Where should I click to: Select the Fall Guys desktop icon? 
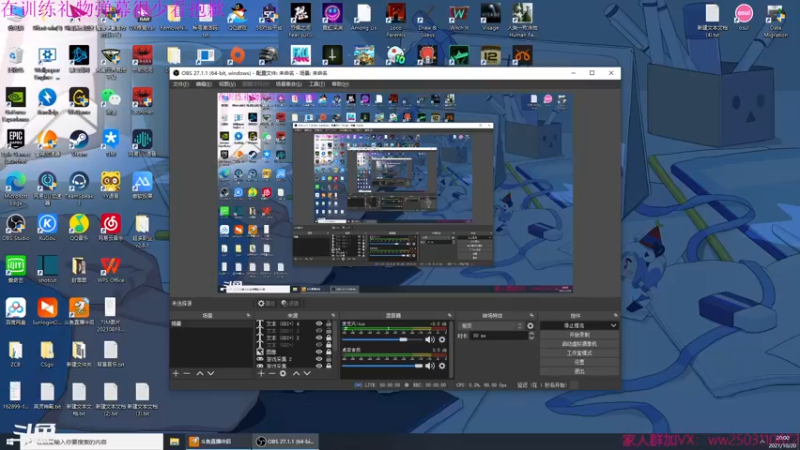click(301, 55)
